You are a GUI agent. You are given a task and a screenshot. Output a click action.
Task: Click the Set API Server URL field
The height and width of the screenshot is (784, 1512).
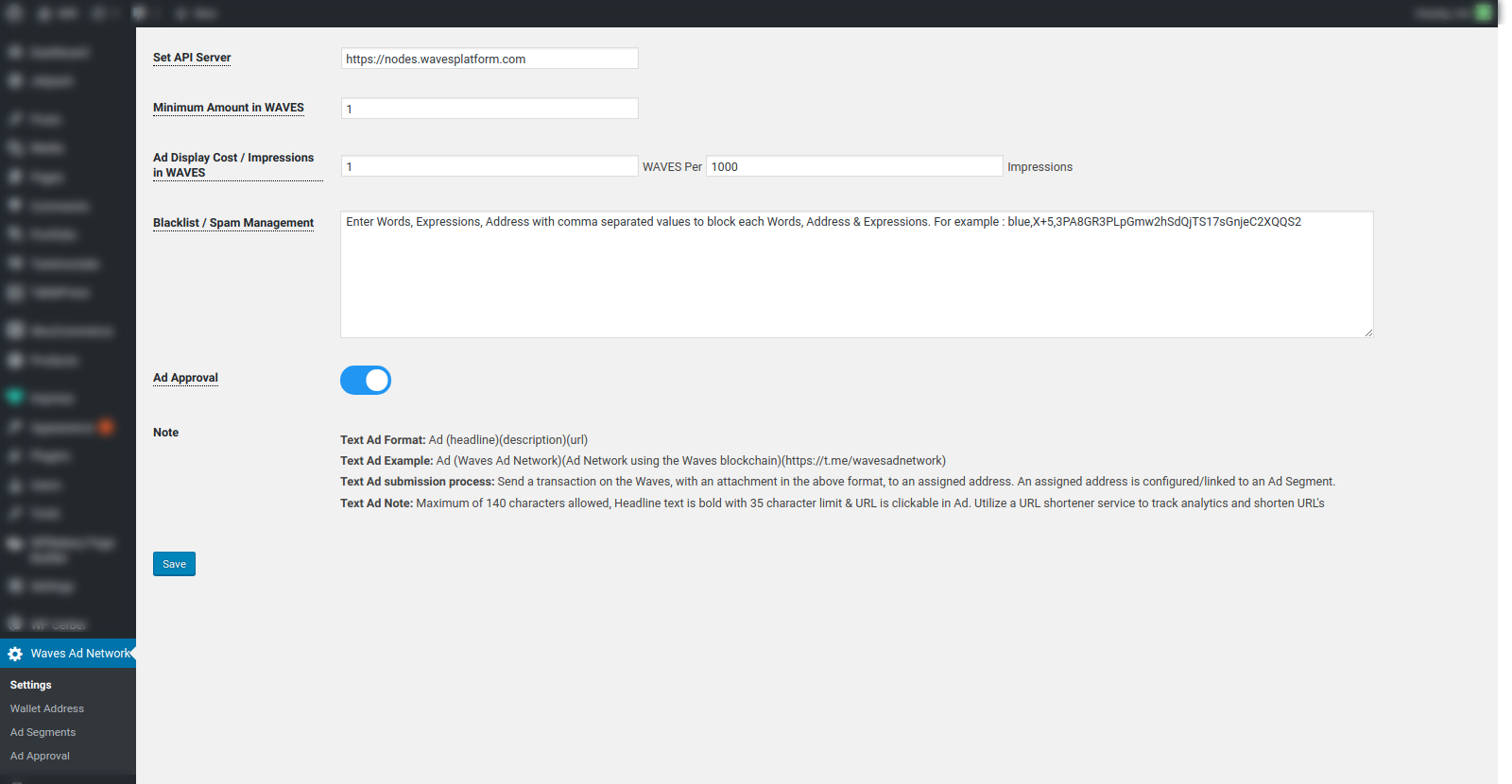click(x=490, y=59)
